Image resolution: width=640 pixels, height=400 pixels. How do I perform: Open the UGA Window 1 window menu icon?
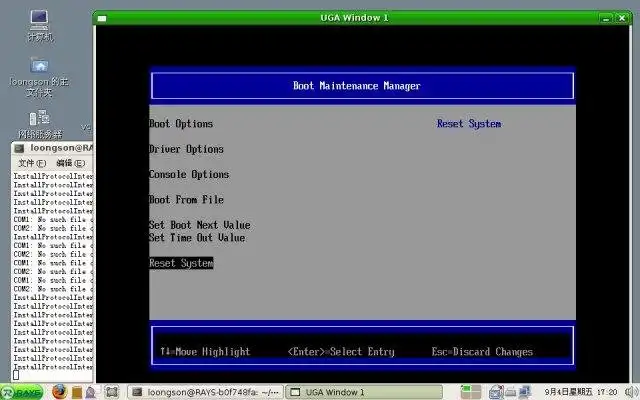tap(102, 18)
